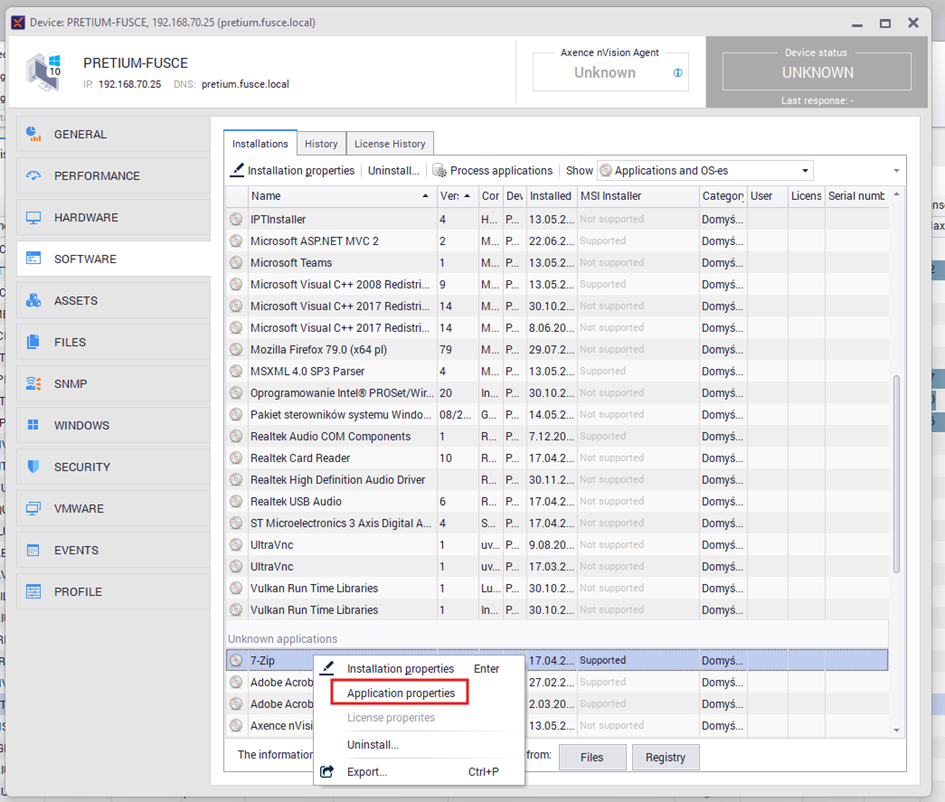Select Export... in the context menu
945x802 pixels.
coord(367,772)
